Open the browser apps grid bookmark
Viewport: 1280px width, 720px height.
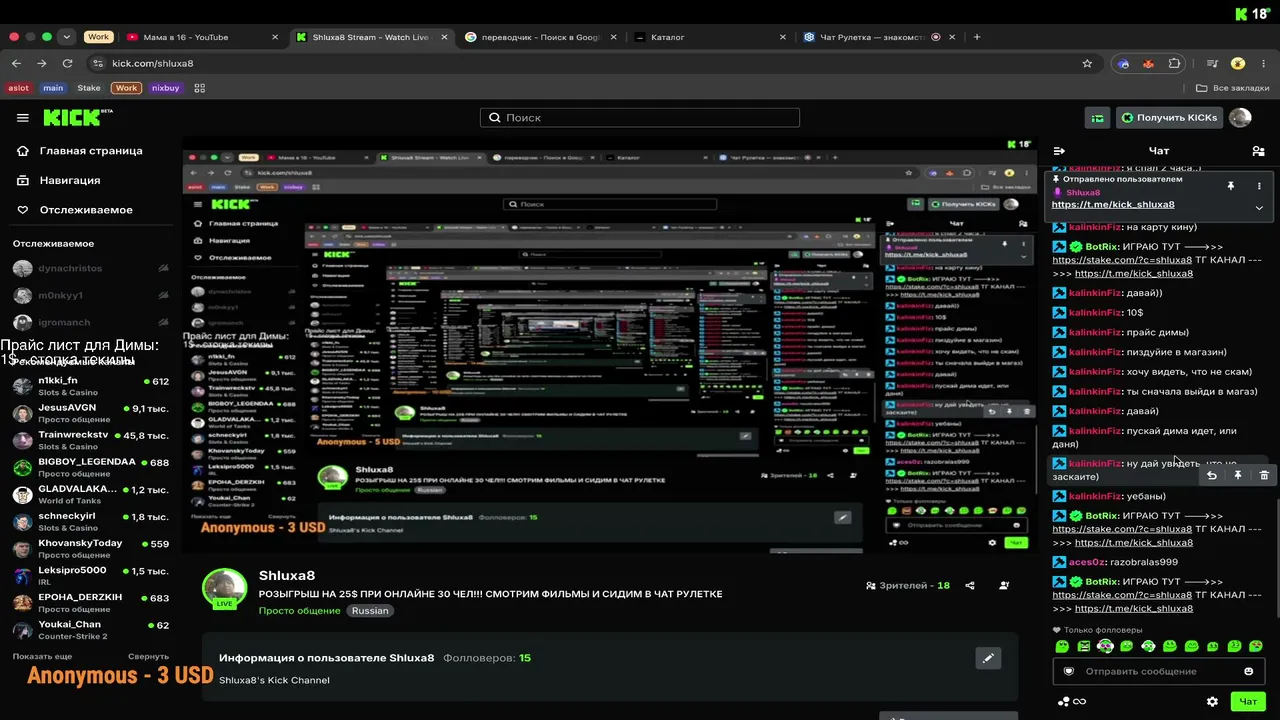pos(200,88)
